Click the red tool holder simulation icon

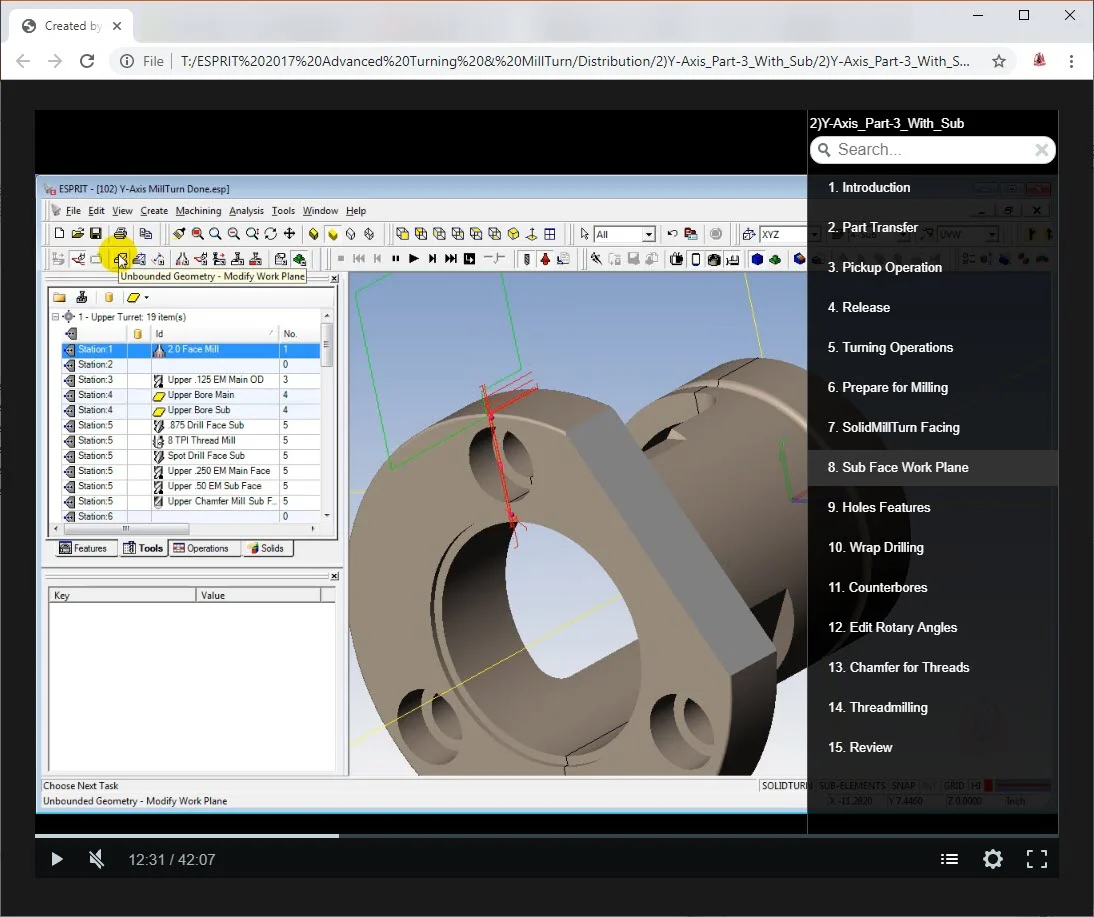pyautogui.click(x=545, y=259)
